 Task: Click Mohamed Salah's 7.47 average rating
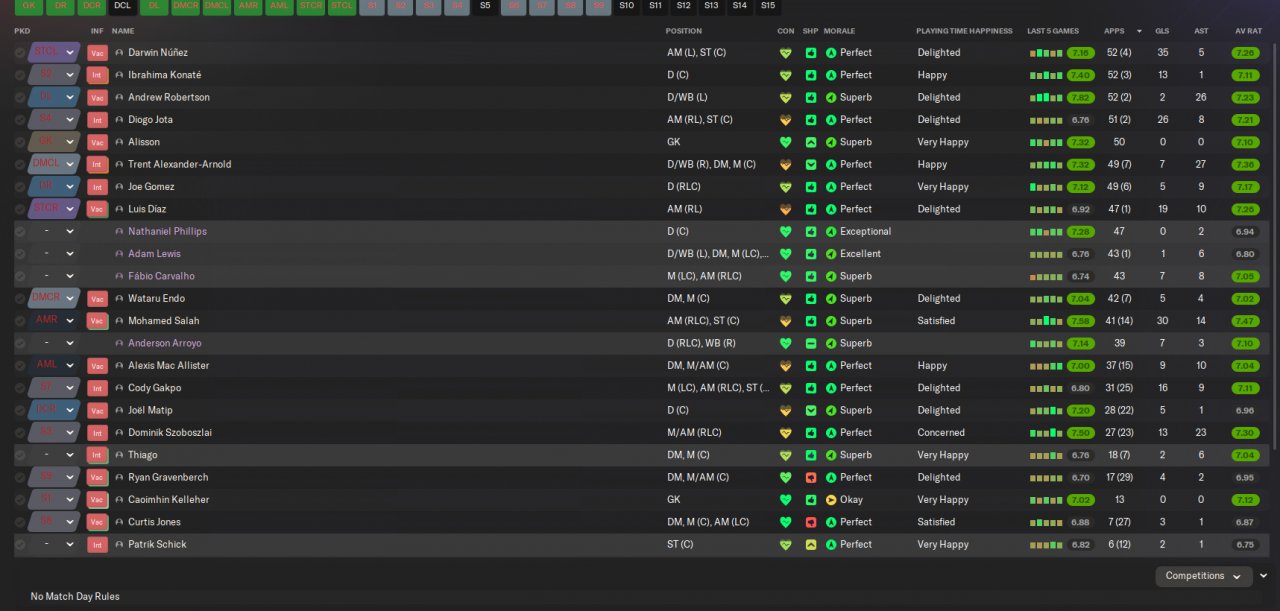(x=1246, y=321)
